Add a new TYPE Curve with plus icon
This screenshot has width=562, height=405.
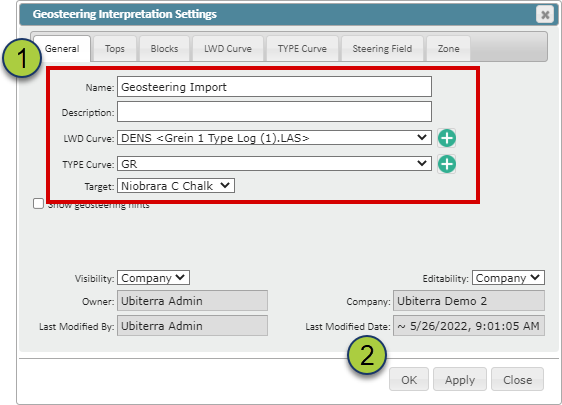click(x=447, y=164)
